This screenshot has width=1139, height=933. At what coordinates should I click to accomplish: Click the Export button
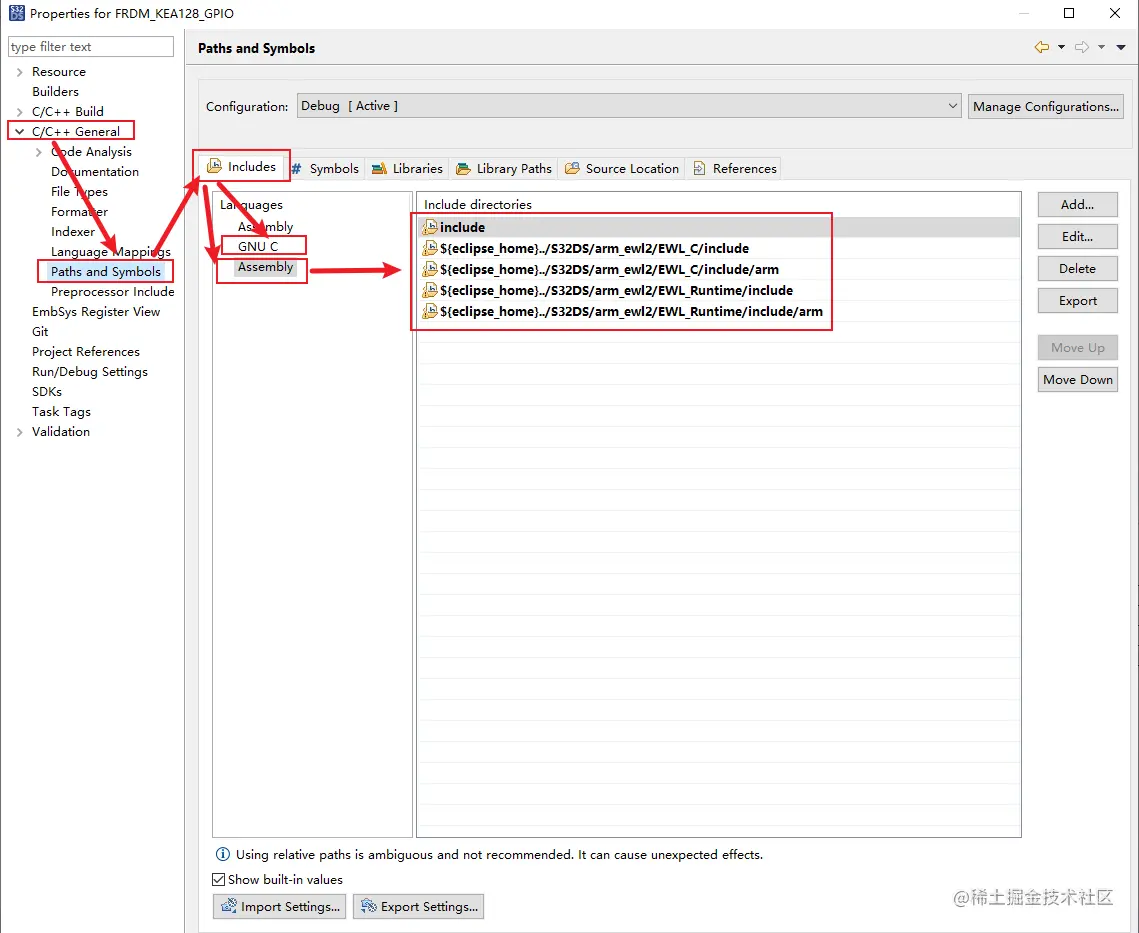1077,301
